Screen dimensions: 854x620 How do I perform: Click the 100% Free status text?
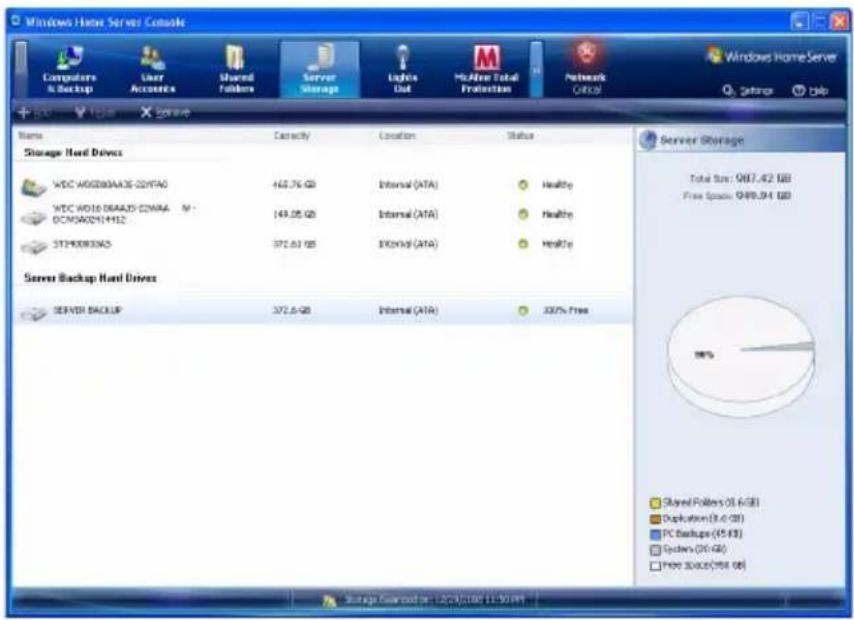[565, 311]
